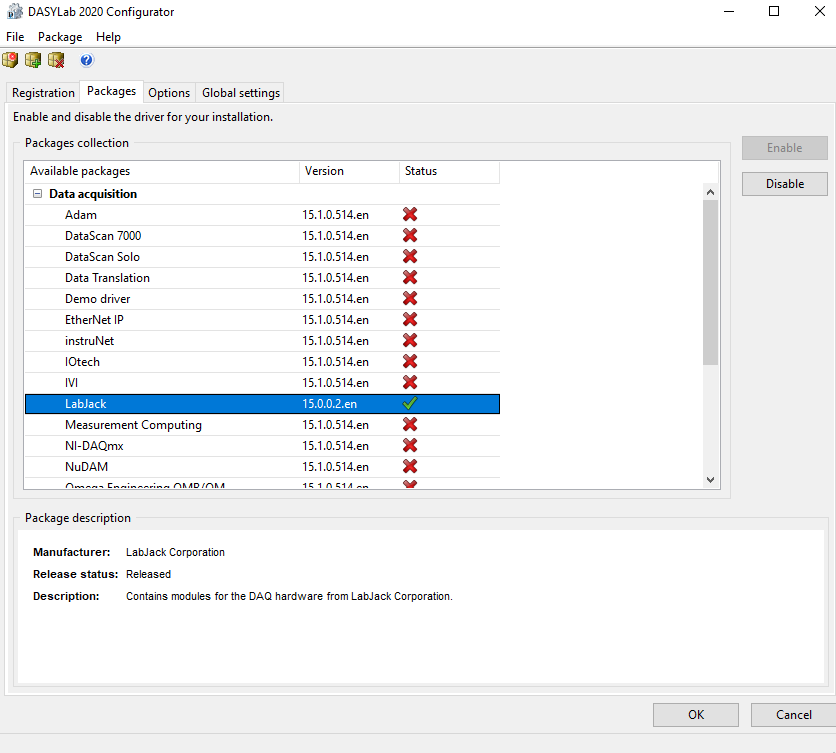Open the File menu
This screenshot has height=753, width=836.
pyautogui.click(x=15, y=36)
